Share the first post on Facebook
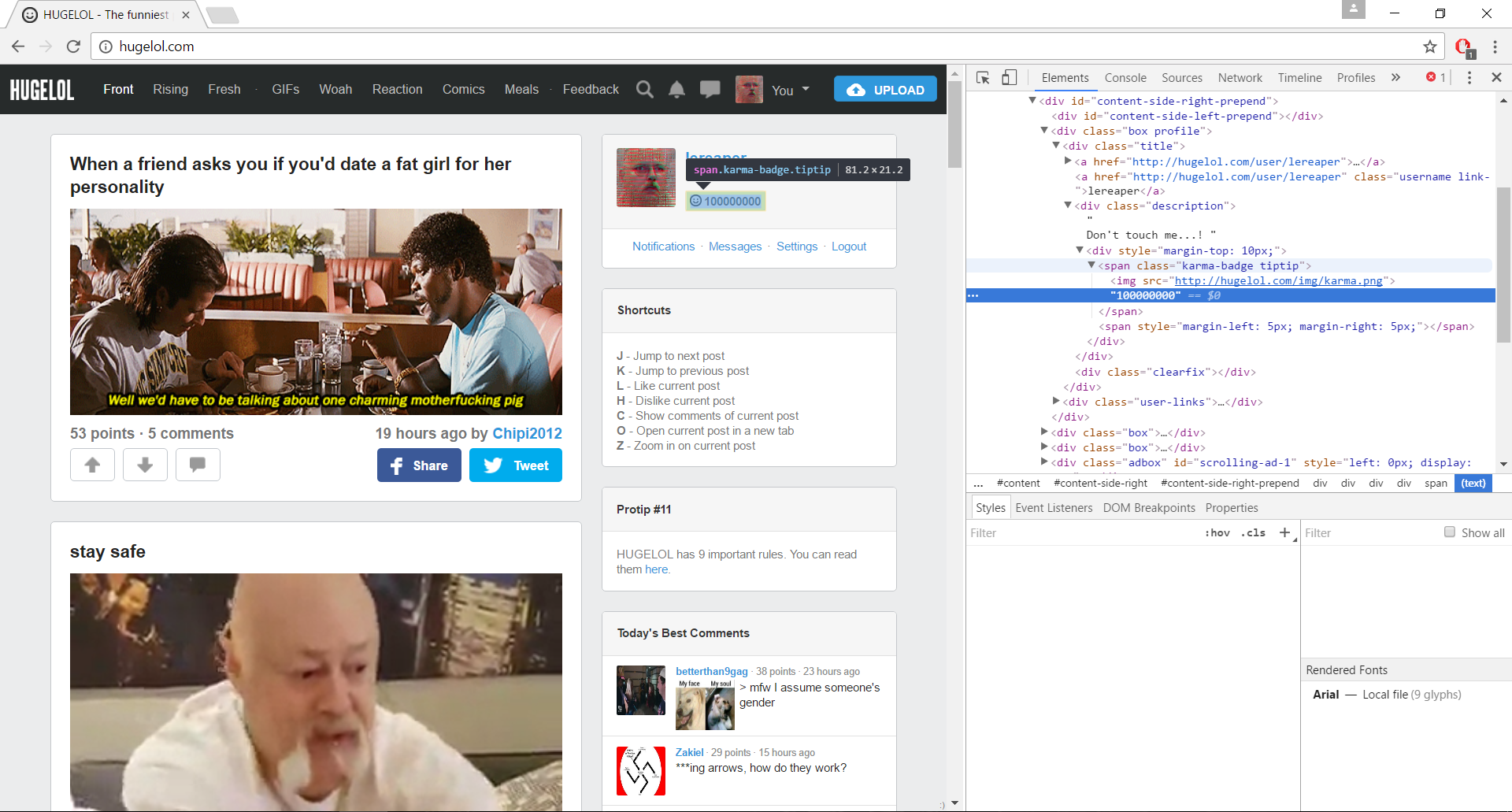Image resolution: width=1512 pixels, height=812 pixels. (419, 465)
